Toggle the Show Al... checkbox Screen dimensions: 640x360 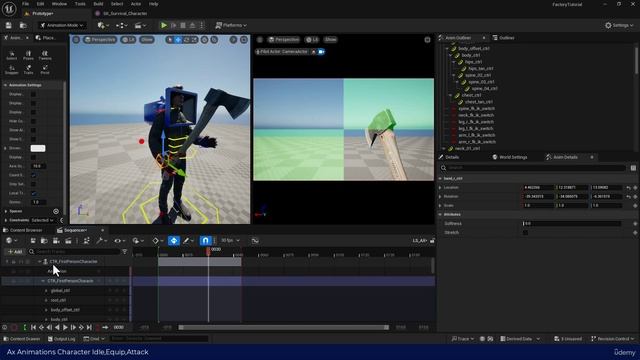(x=33, y=130)
